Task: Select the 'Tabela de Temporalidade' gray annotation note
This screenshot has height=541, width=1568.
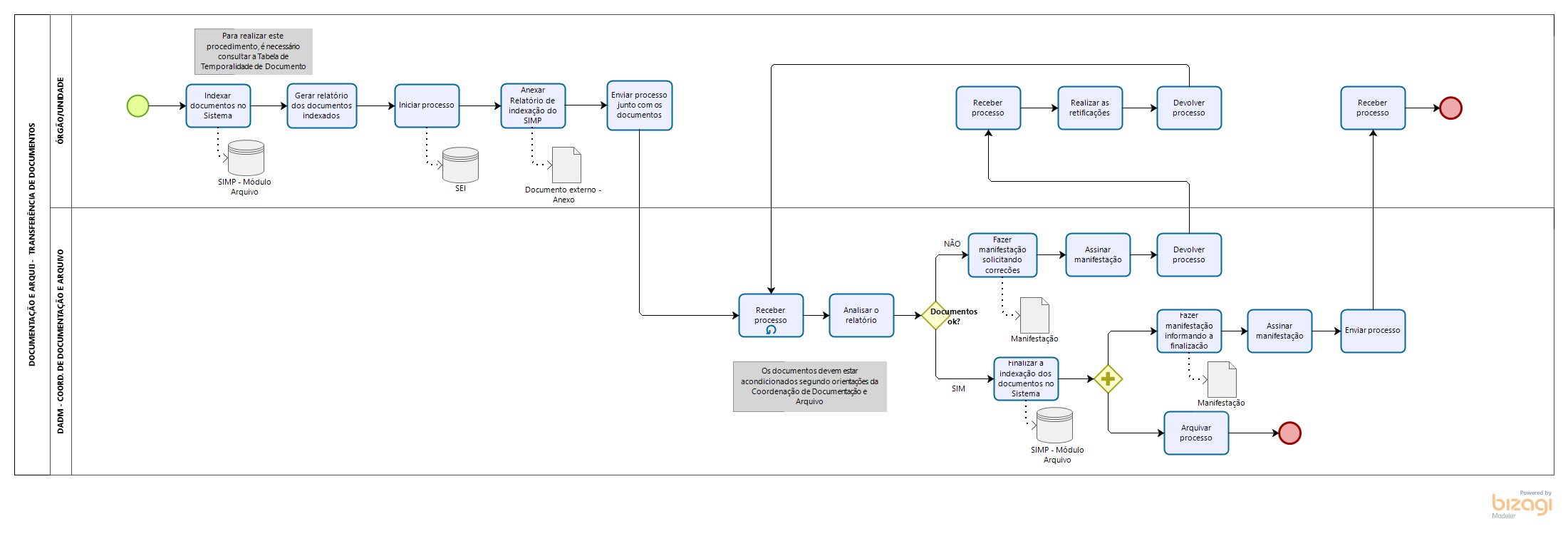Action: click(x=253, y=51)
